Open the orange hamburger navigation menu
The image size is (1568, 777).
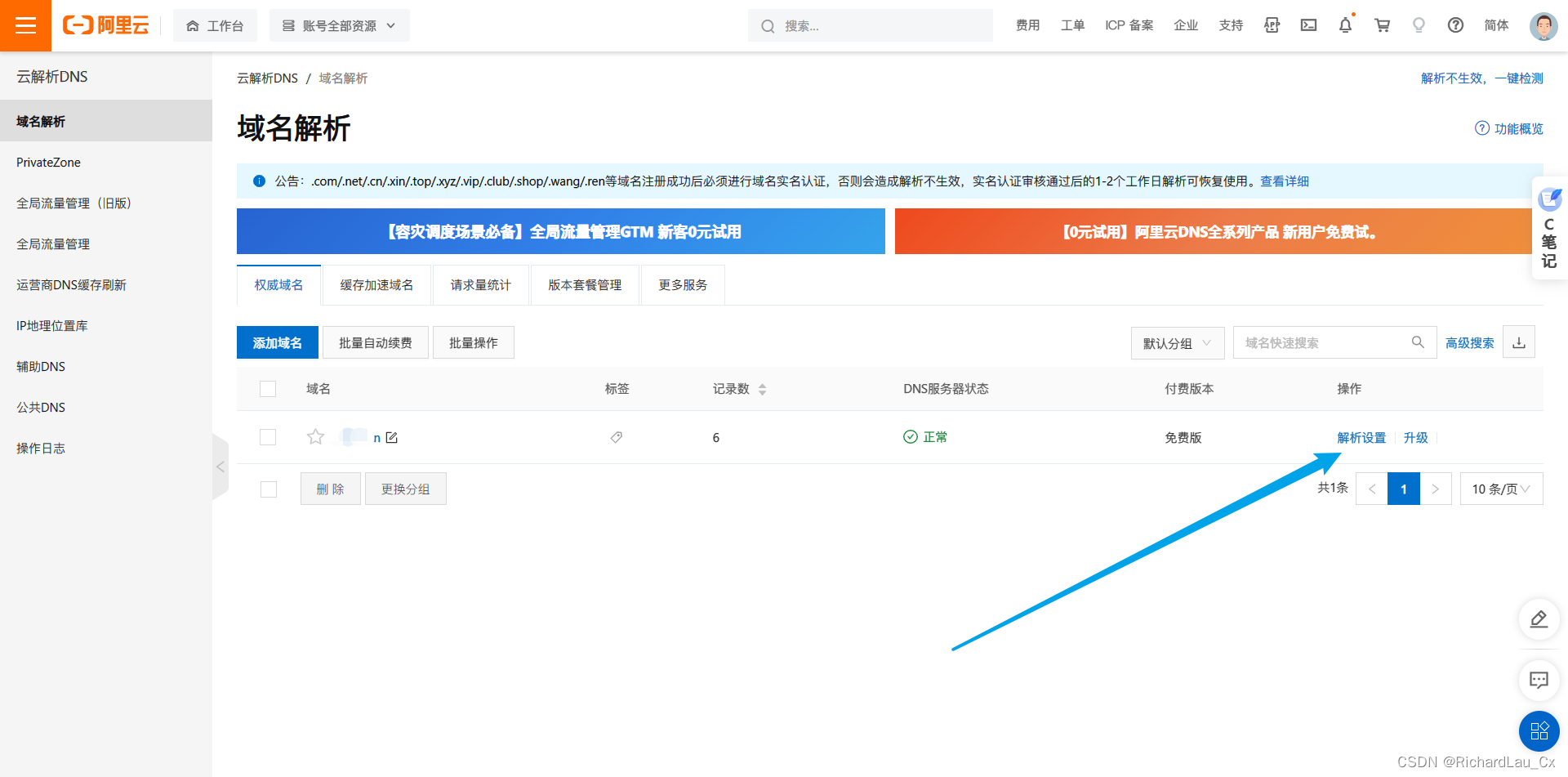pos(25,25)
